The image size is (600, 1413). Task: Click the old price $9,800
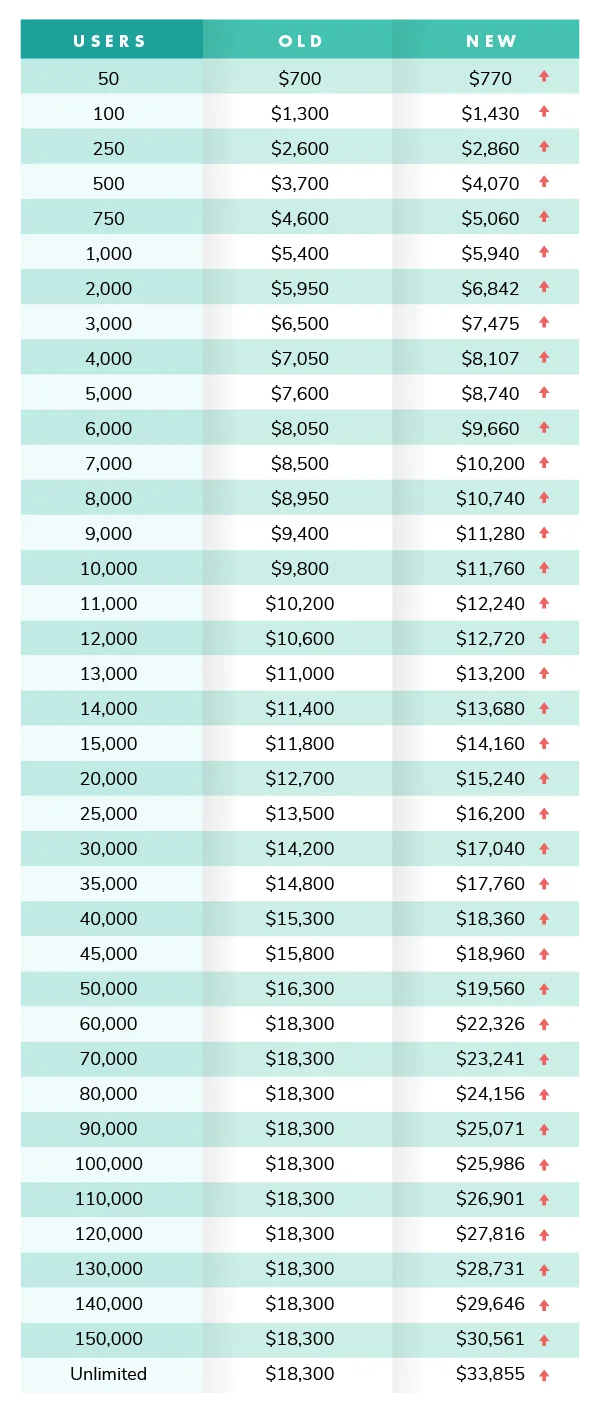pos(300,568)
